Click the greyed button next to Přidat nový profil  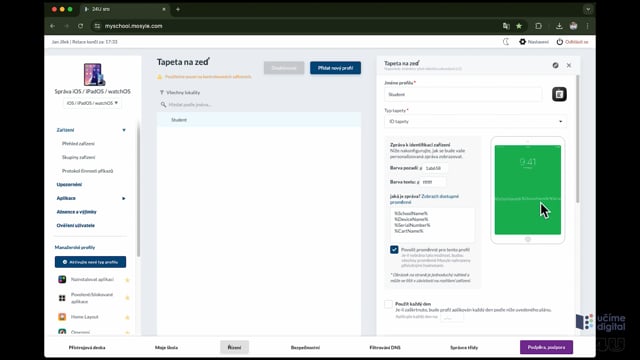(284, 68)
